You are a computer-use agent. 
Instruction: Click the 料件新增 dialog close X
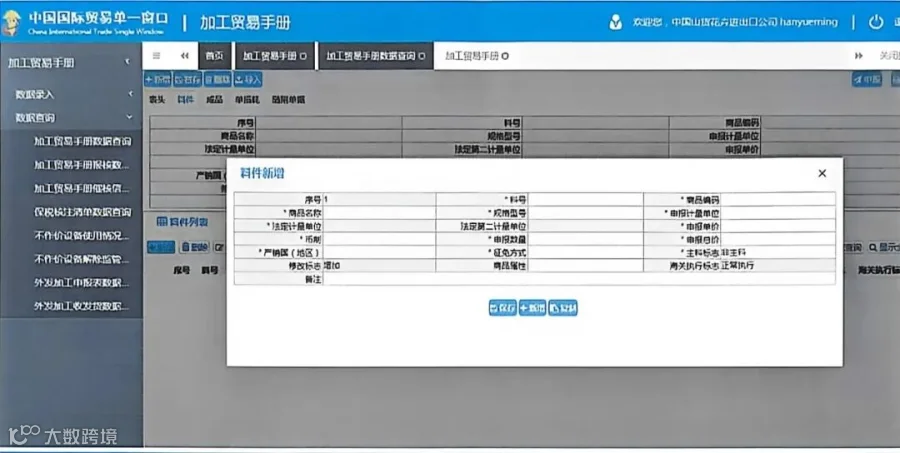pyautogui.click(x=822, y=173)
